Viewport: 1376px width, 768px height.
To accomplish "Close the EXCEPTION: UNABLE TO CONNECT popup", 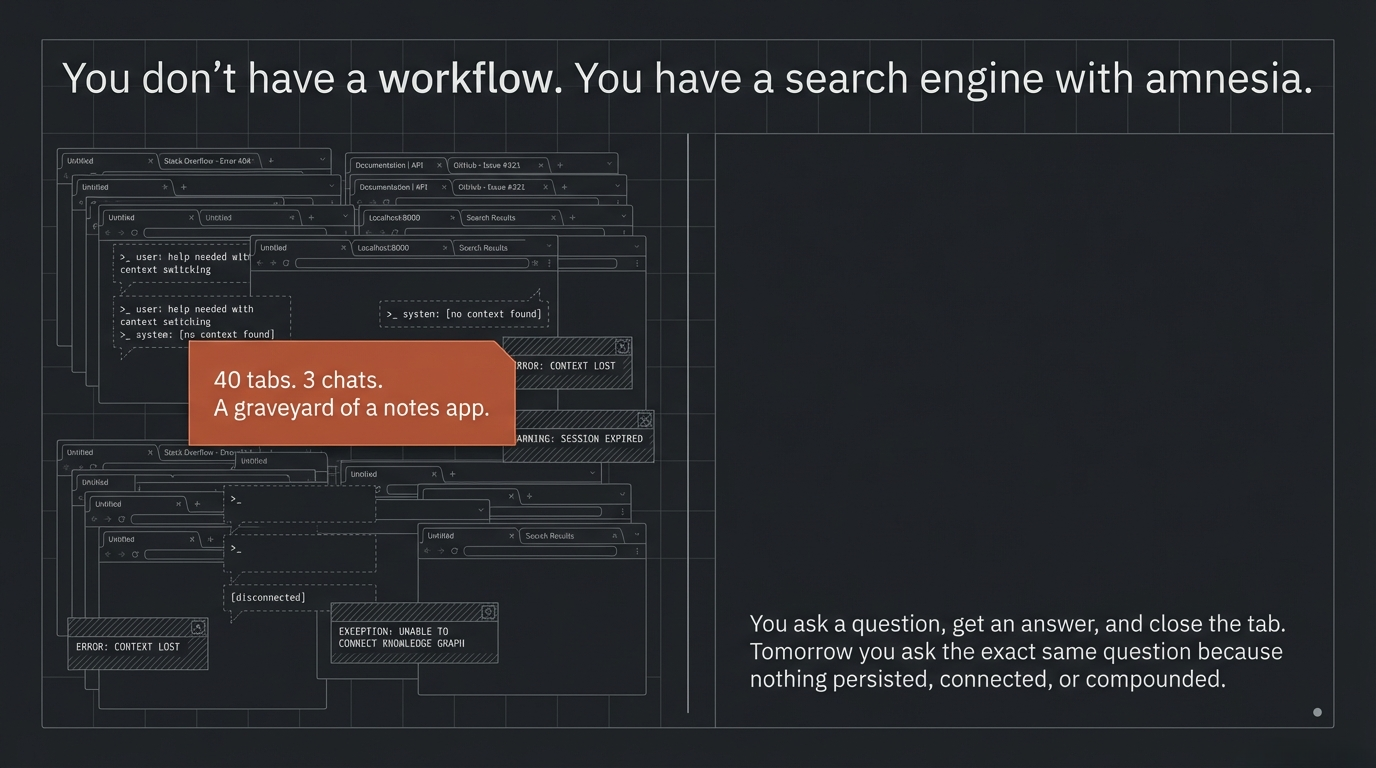I will point(488,612).
